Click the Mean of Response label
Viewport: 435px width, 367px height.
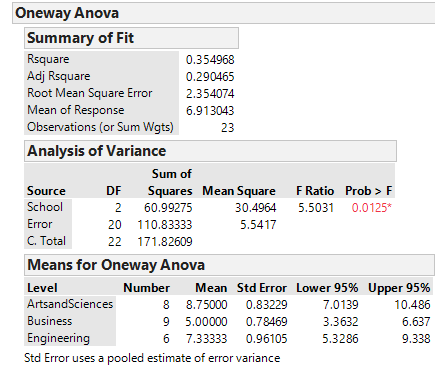click(x=76, y=110)
